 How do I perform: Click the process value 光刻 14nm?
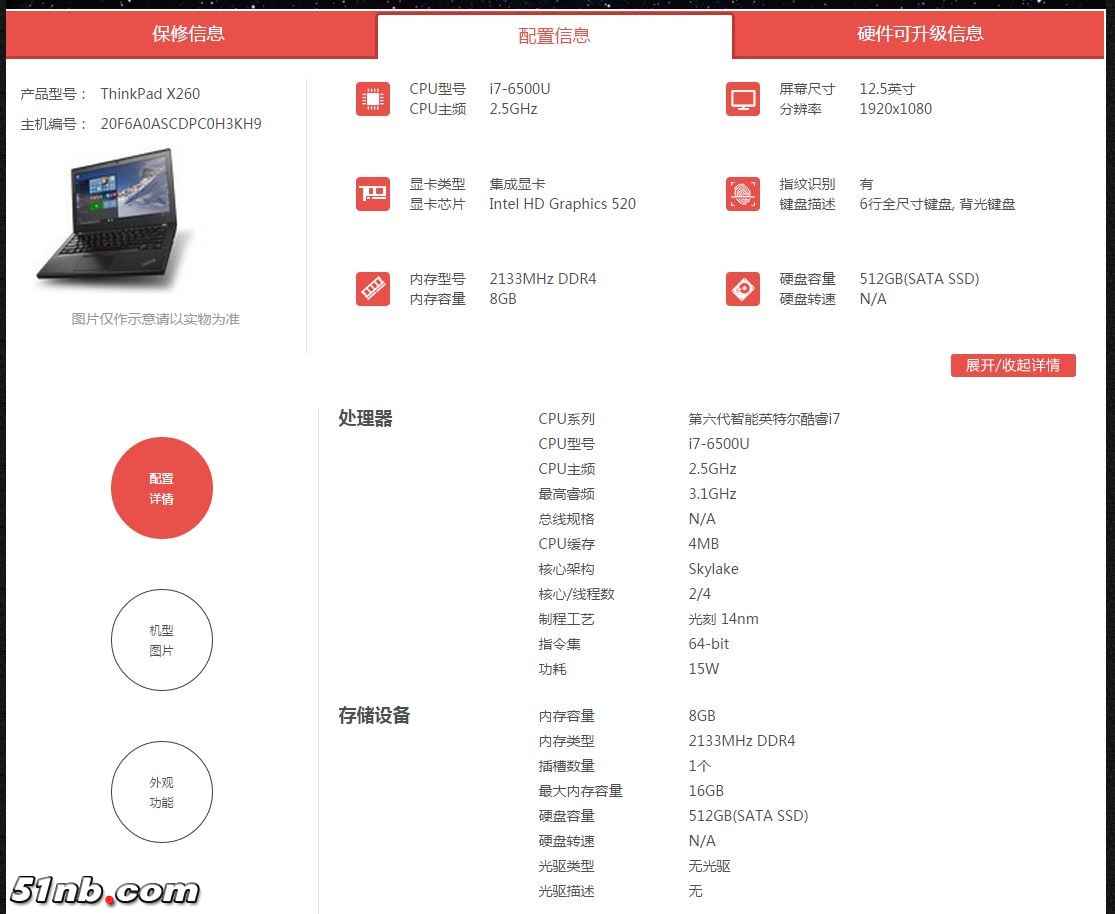coord(723,619)
